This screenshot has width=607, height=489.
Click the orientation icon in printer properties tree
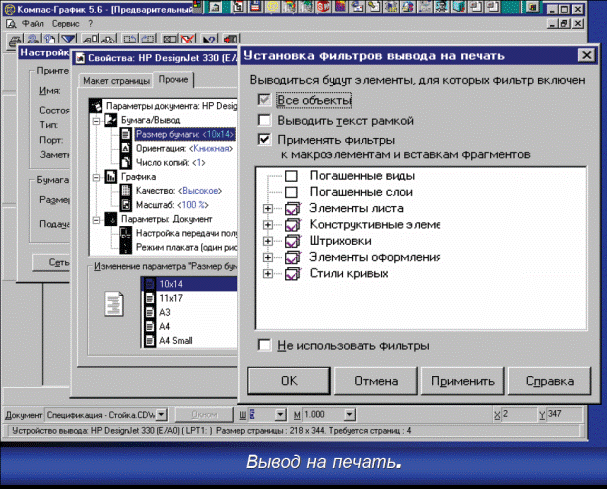[x=125, y=148]
